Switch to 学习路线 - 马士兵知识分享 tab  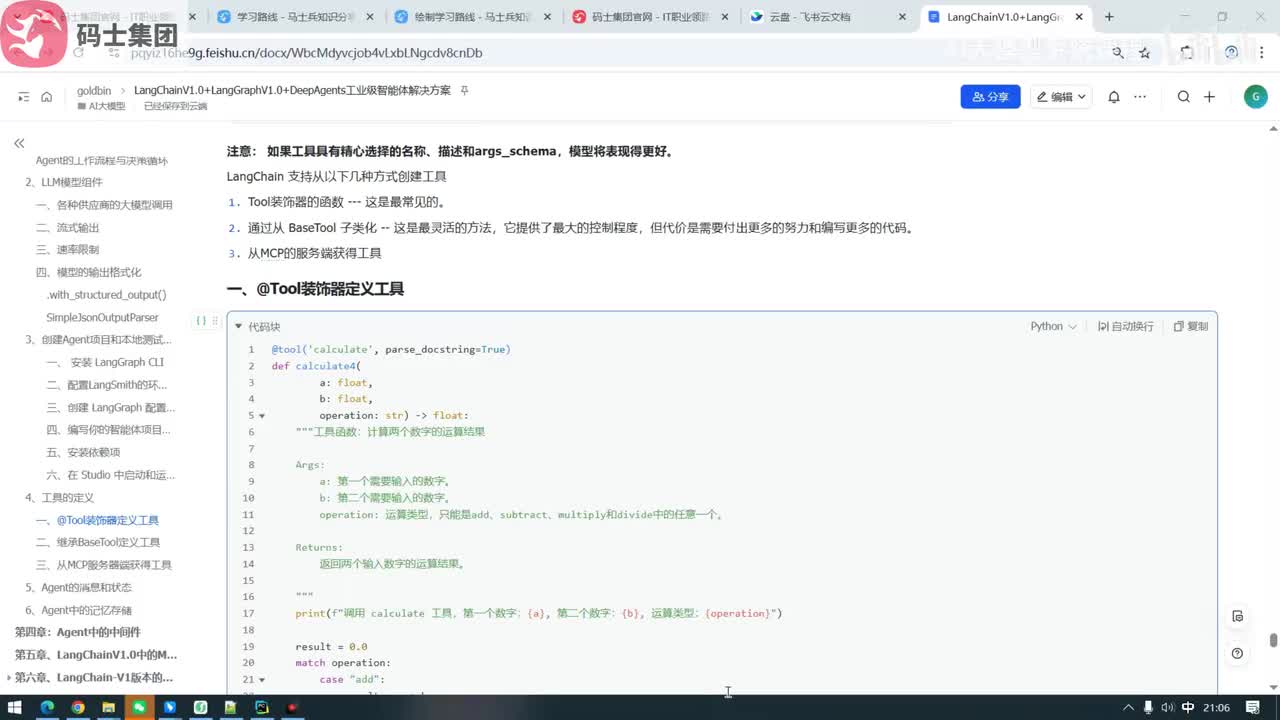[296, 17]
